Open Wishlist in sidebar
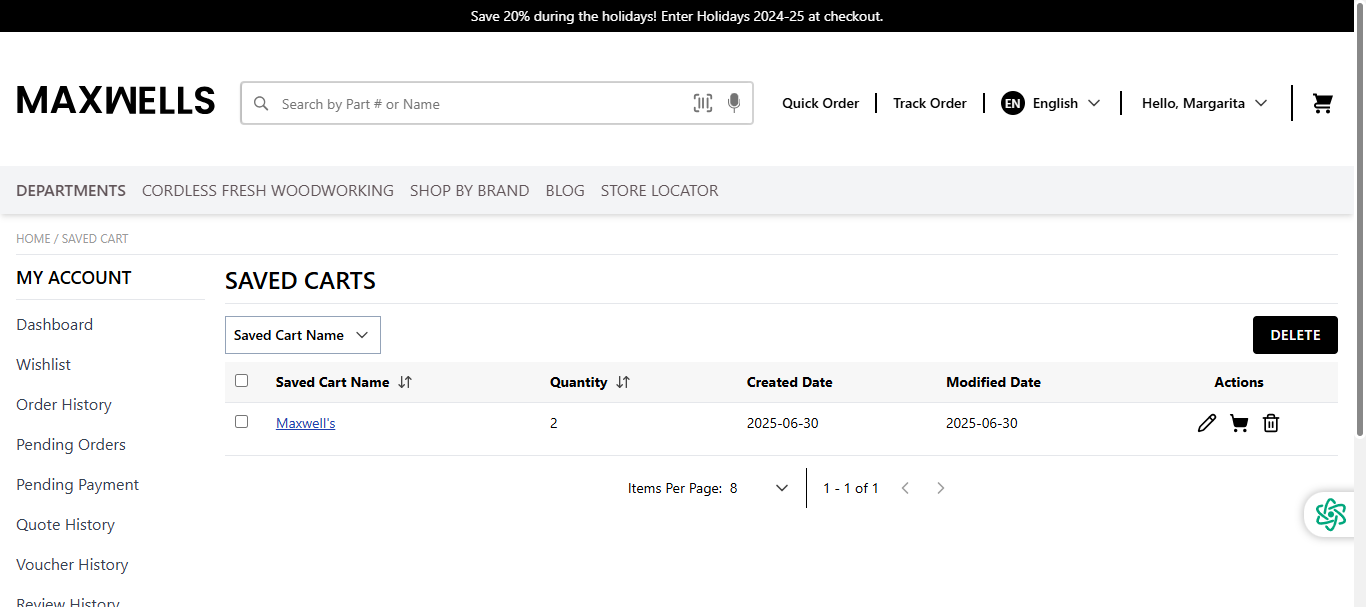1366x607 pixels. pos(44,364)
